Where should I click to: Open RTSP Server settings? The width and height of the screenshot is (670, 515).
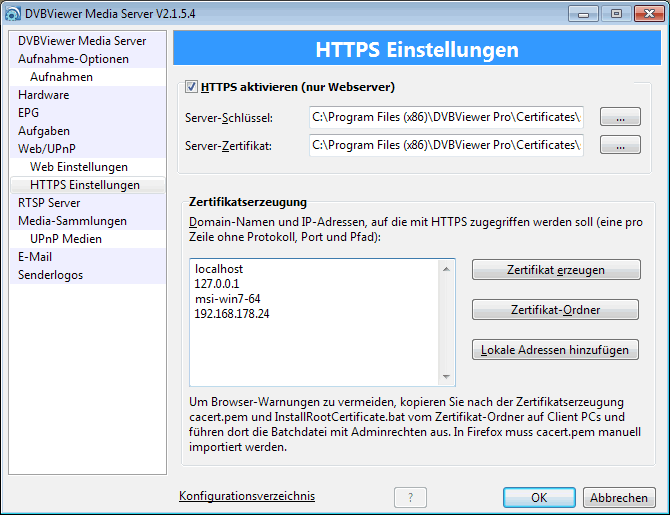(88, 203)
